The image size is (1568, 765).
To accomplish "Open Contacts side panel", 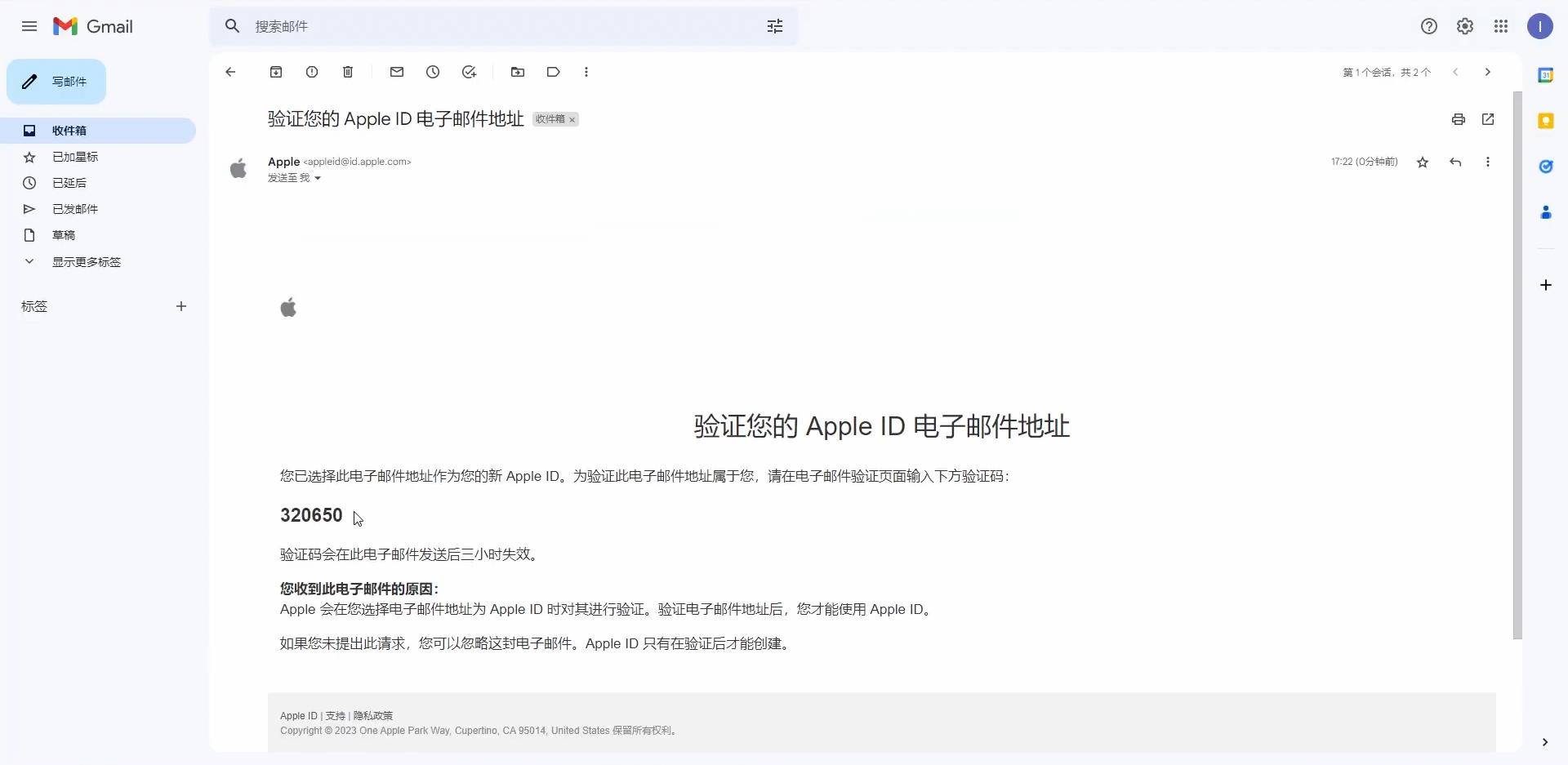I will (1545, 212).
